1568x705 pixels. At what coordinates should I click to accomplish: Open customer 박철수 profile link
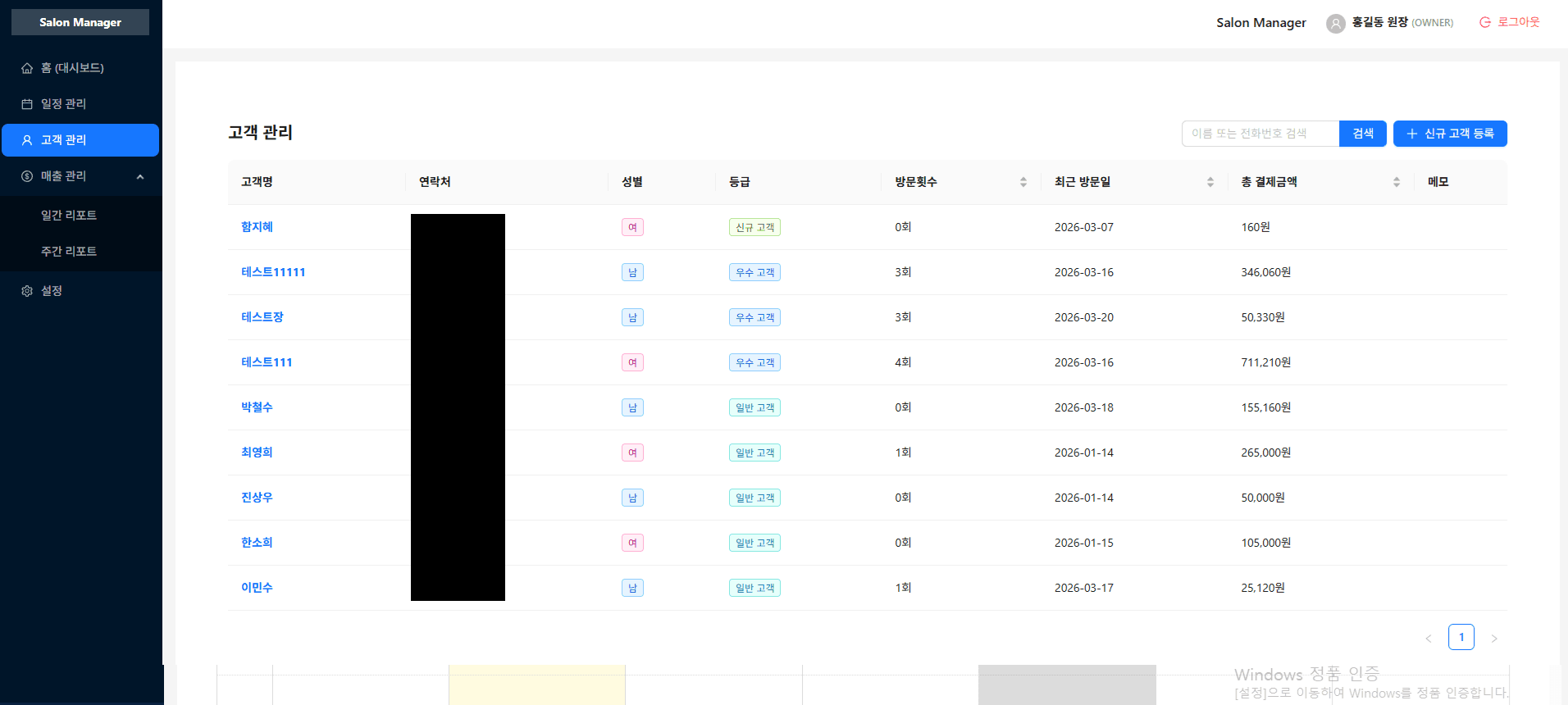click(x=257, y=407)
